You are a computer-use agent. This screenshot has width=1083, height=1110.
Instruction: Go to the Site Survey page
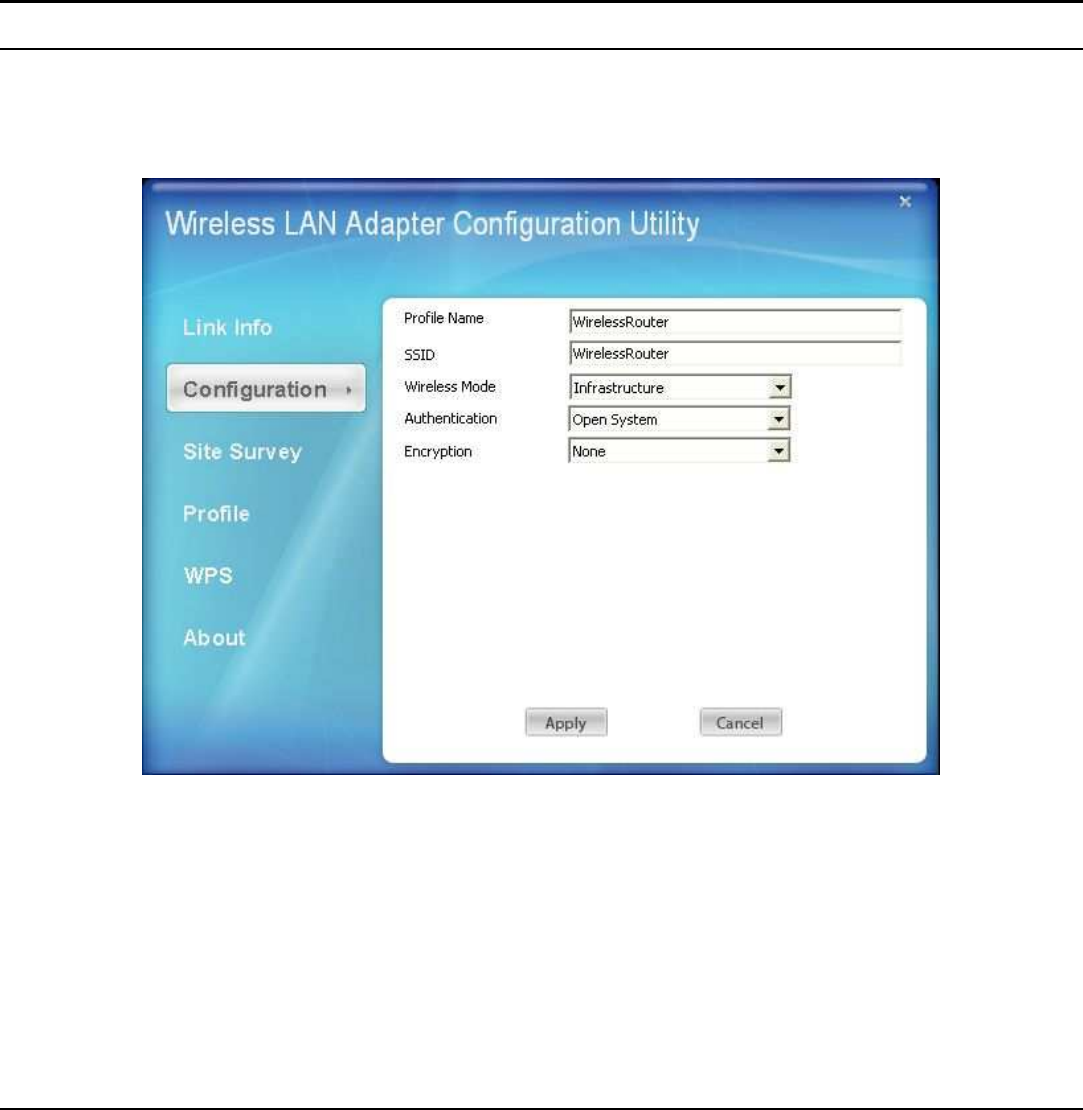click(x=242, y=452)
